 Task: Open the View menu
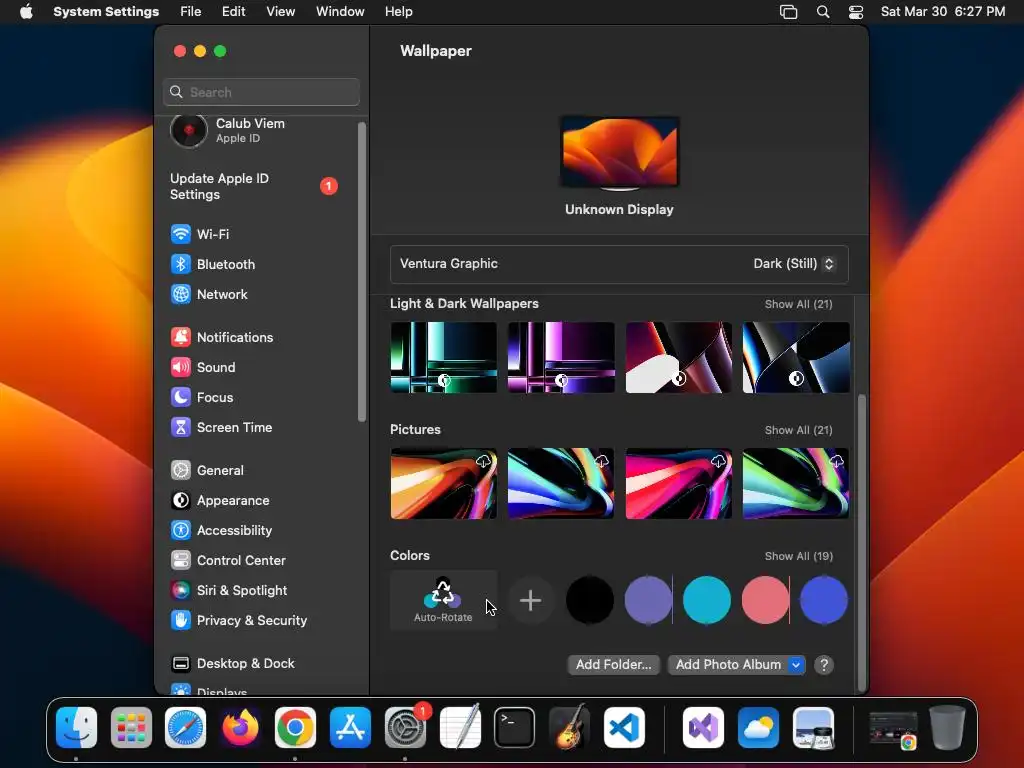(x=281, y=12)
